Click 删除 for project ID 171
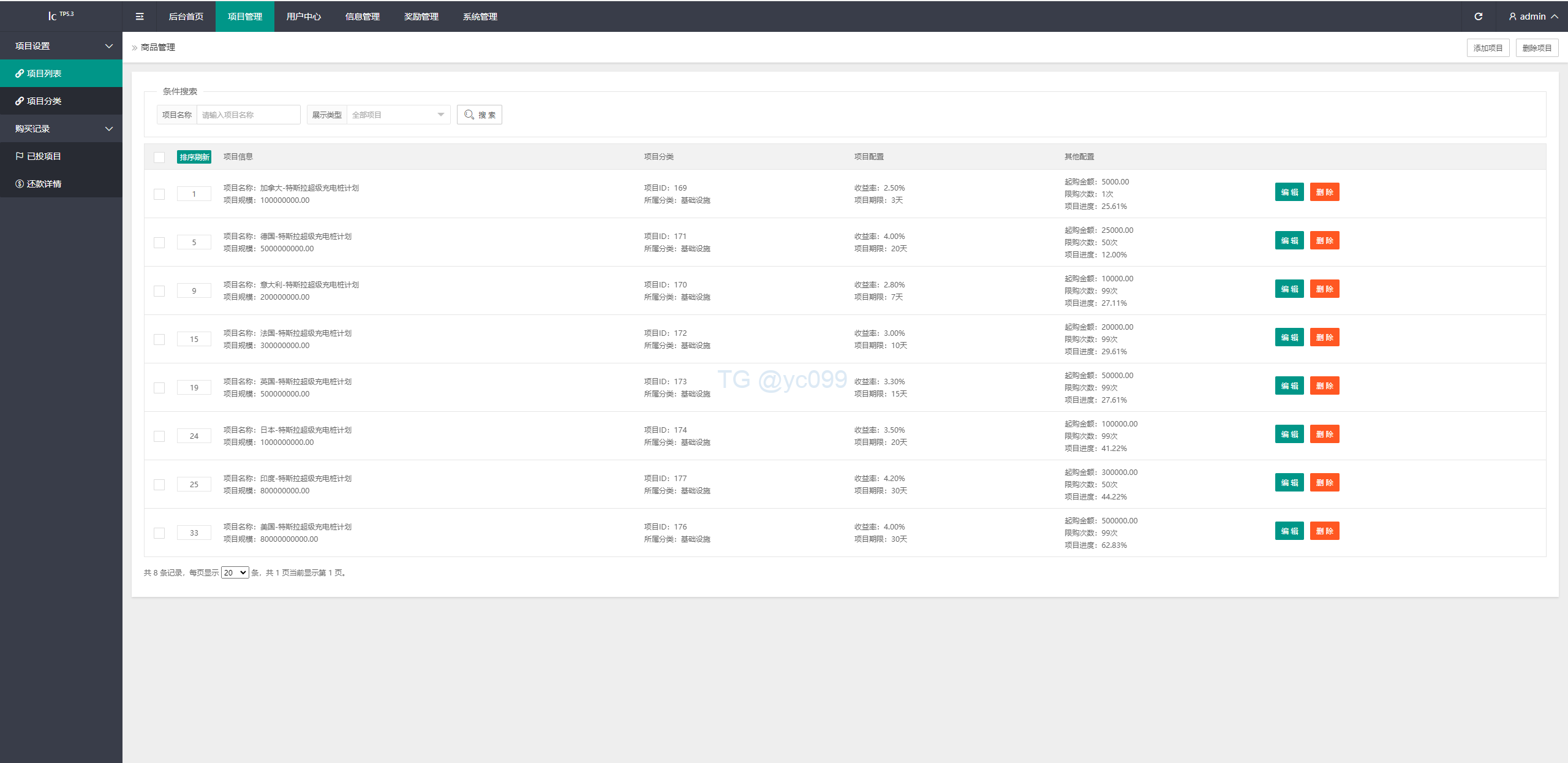The width and height of the screenshot is (1568, 763). (1324, 241)
